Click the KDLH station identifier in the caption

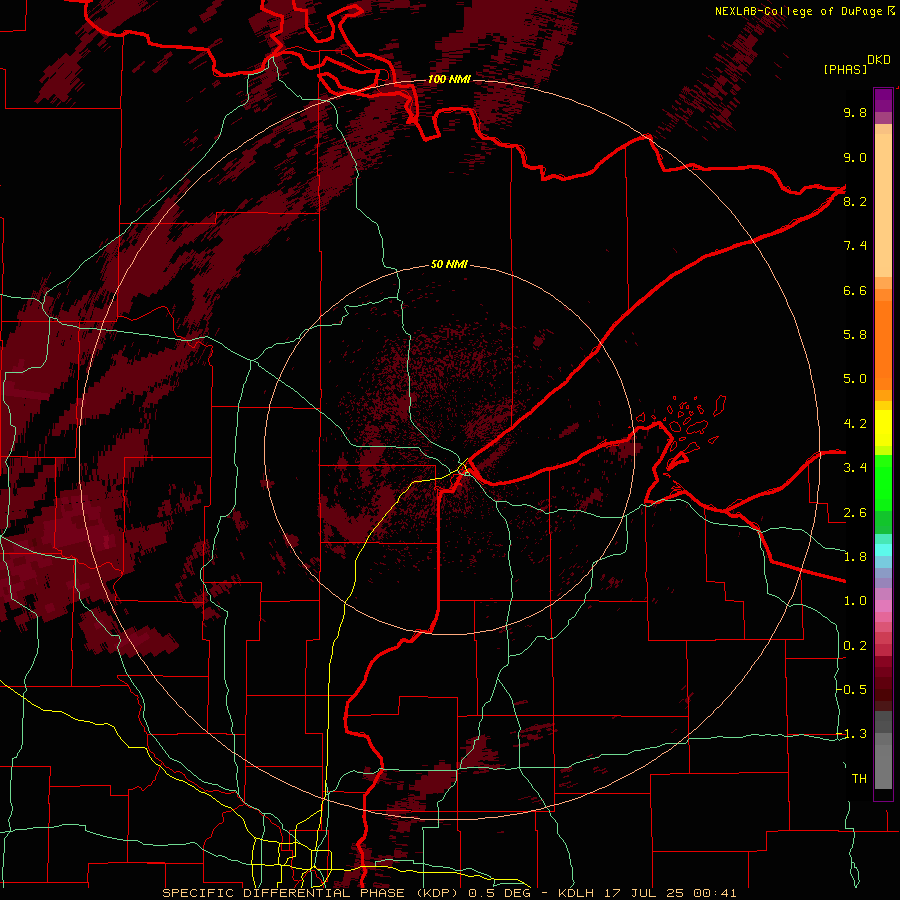tap(578, 893)
